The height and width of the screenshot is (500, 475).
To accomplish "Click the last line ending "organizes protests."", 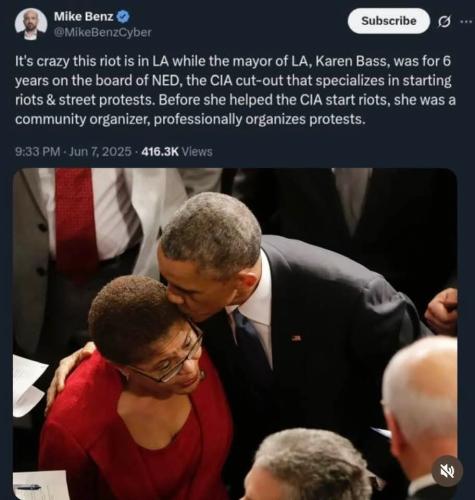I will (190, 120).
